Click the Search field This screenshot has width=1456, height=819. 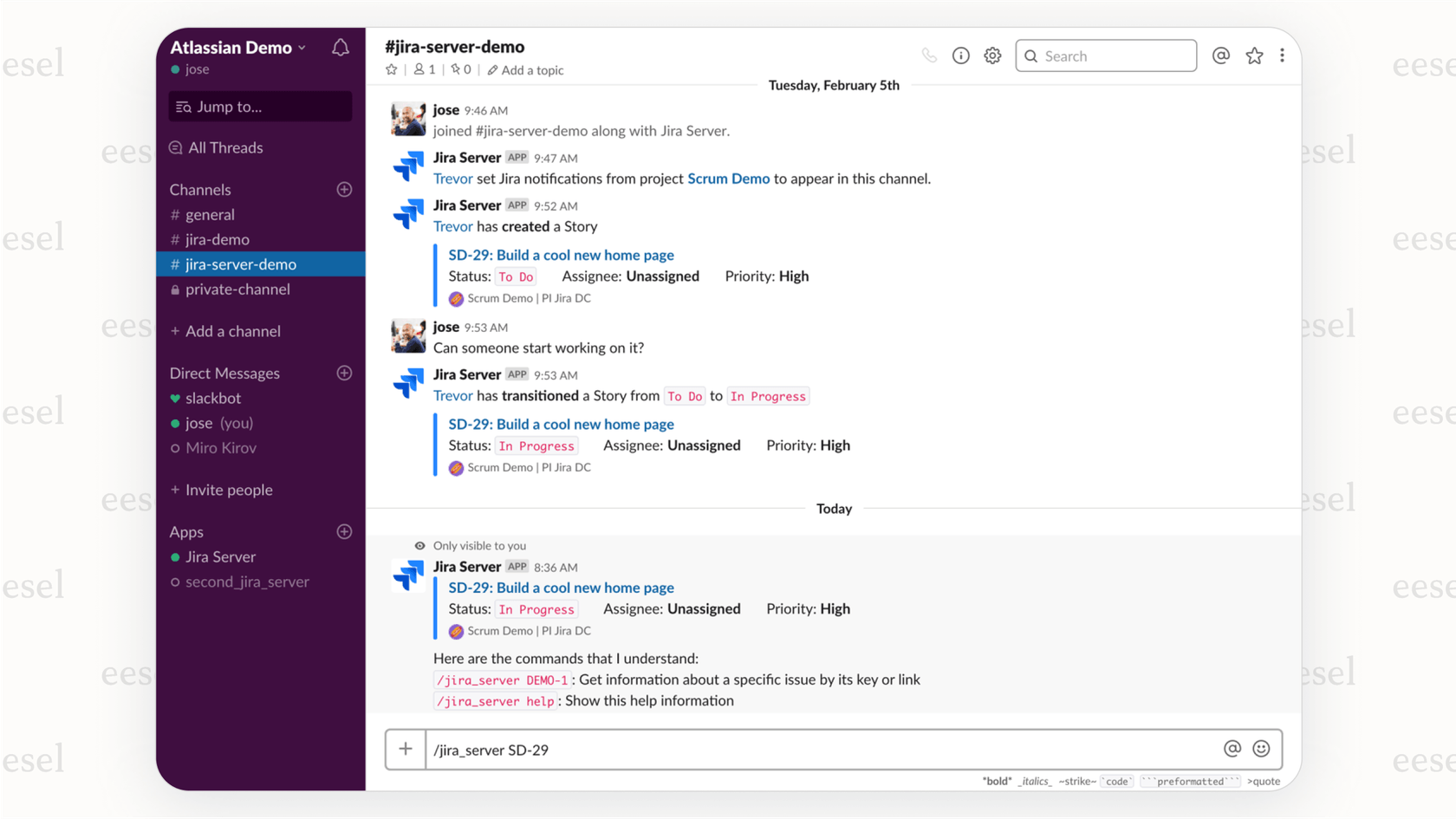[x=1106, y=55]
